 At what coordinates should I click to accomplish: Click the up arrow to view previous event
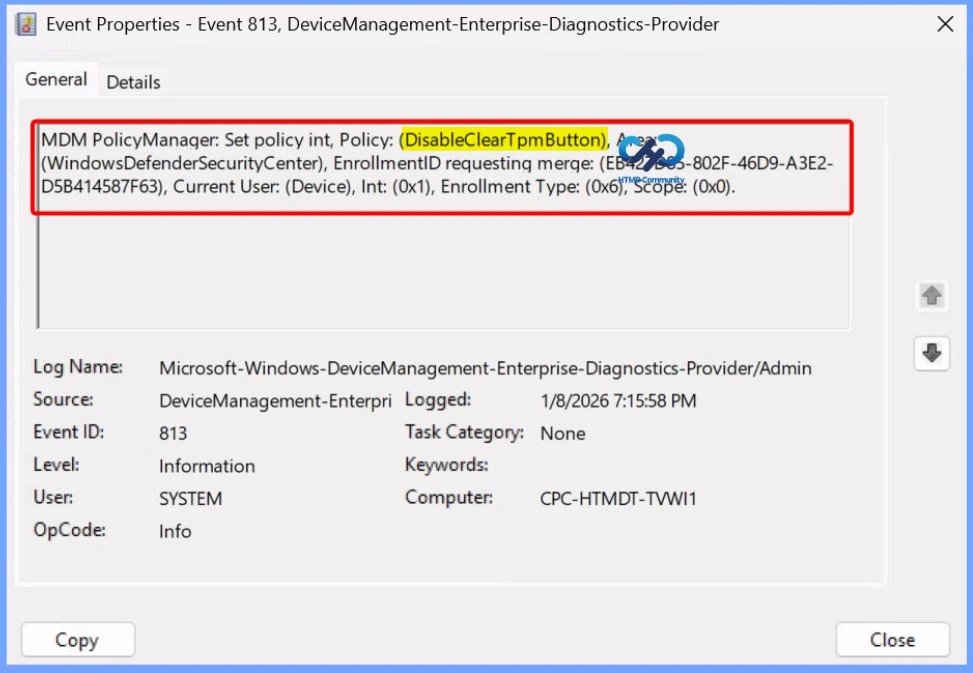931,296
